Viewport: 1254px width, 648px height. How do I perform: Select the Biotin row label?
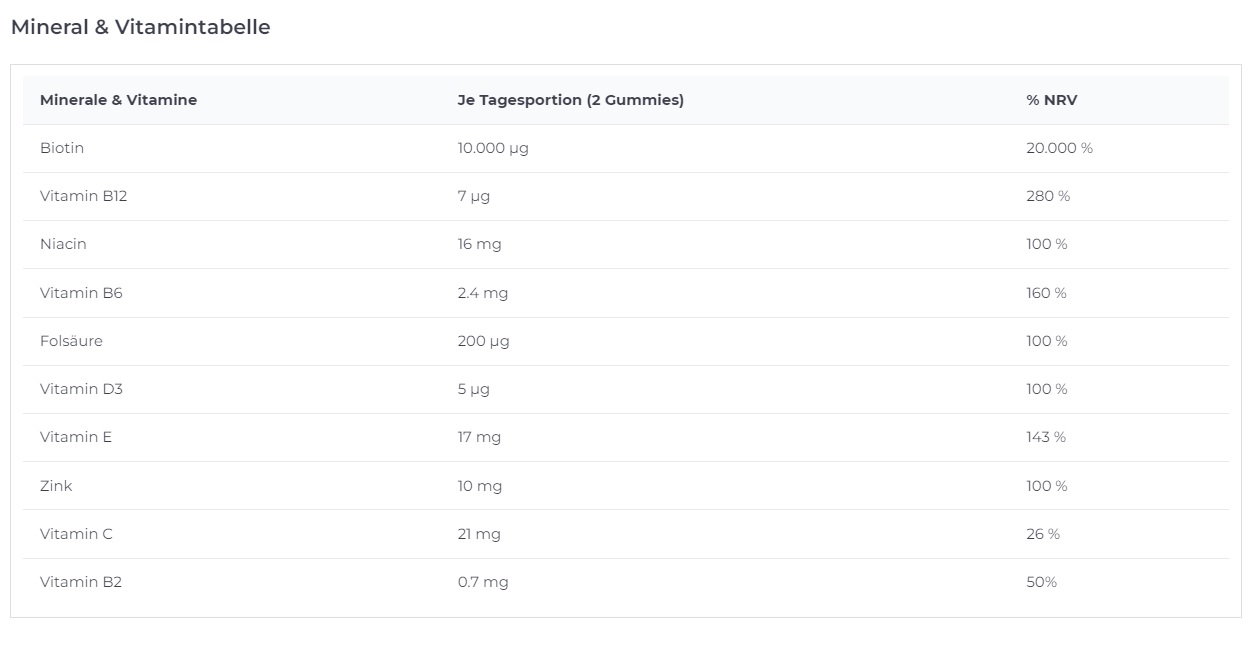coord(62,148)
